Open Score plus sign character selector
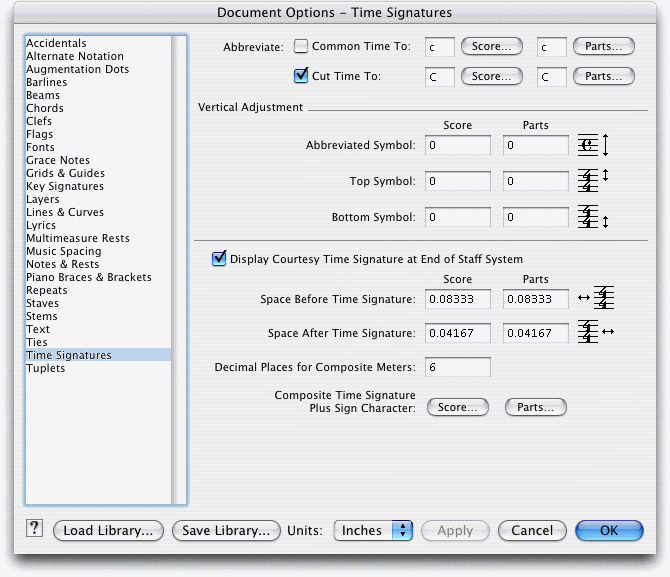The height and width of the screenshot is (577, 670). click(x=458, y=407)
